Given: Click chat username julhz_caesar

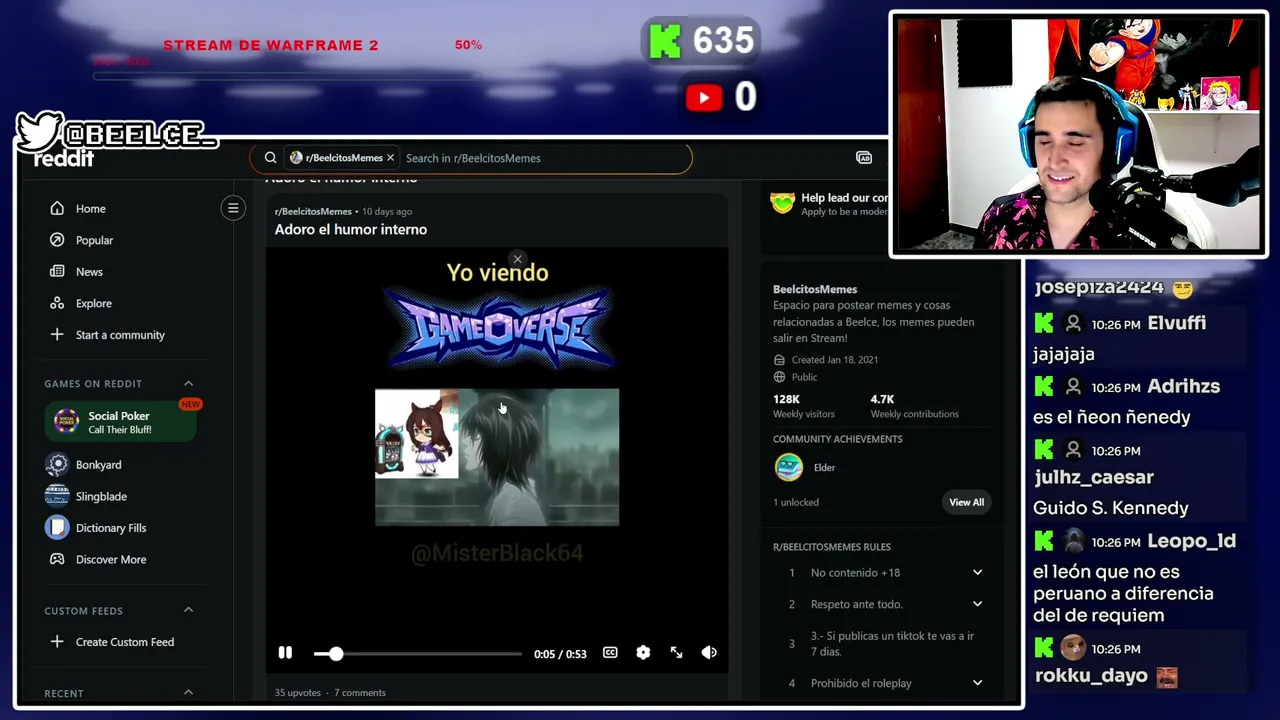Looking at the screenshot, I should click(1093, 477).
